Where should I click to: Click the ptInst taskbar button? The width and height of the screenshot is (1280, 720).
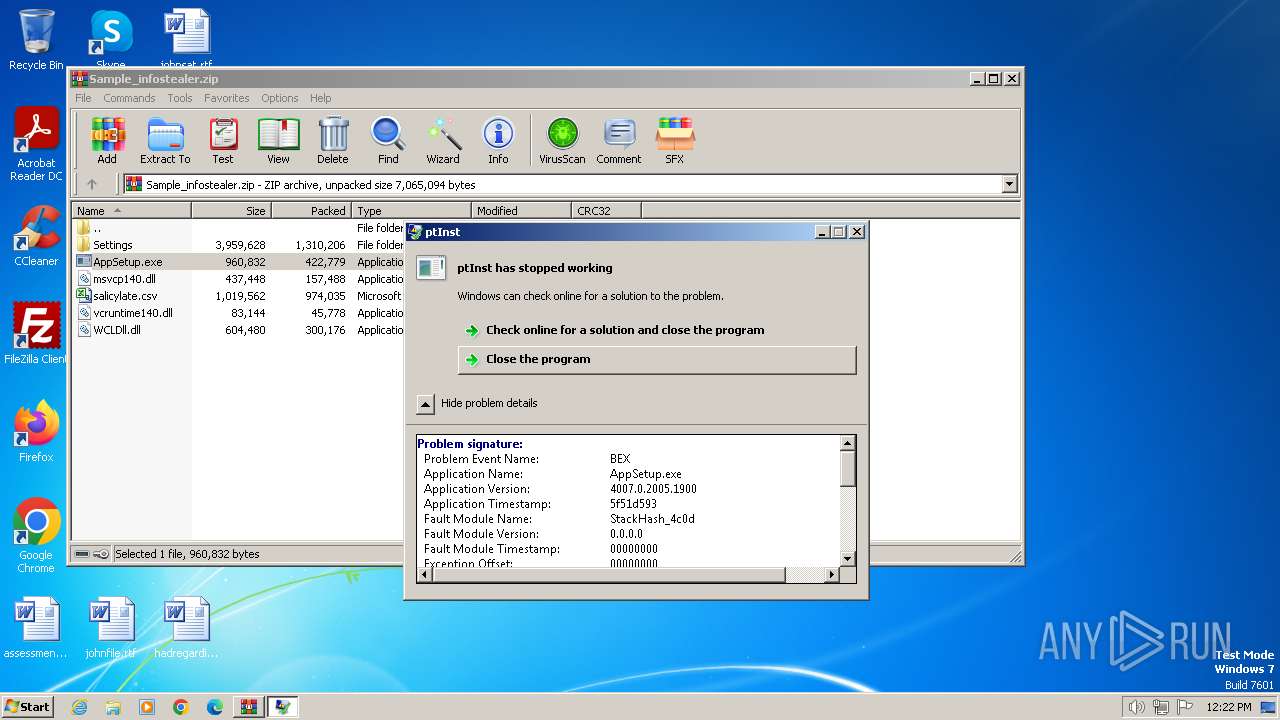283,707
